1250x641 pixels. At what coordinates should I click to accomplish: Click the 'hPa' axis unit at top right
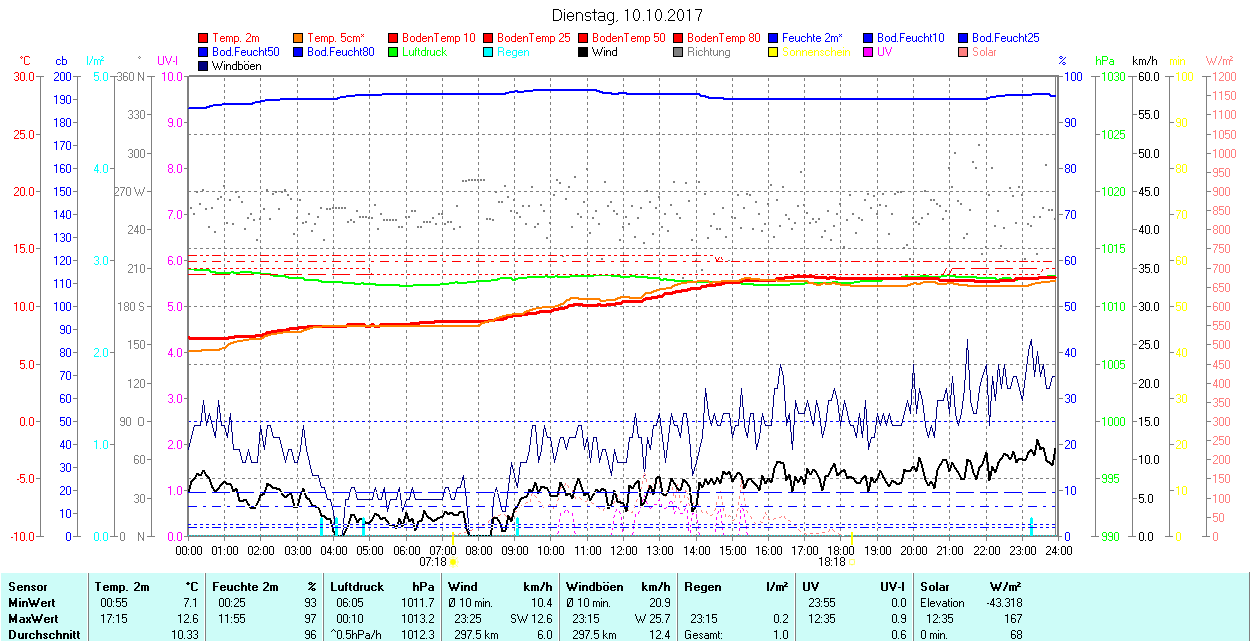1105,61
